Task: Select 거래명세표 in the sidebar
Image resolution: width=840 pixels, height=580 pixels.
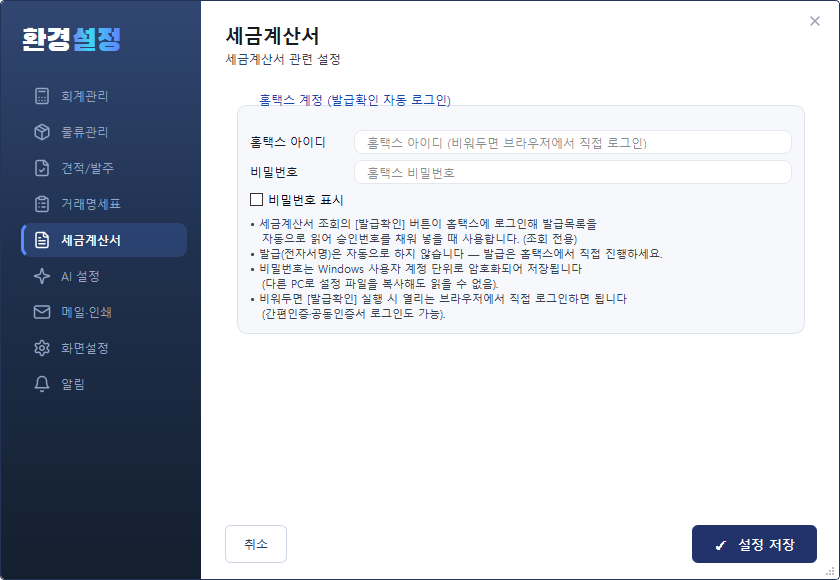Action: (x=104, y=204)
